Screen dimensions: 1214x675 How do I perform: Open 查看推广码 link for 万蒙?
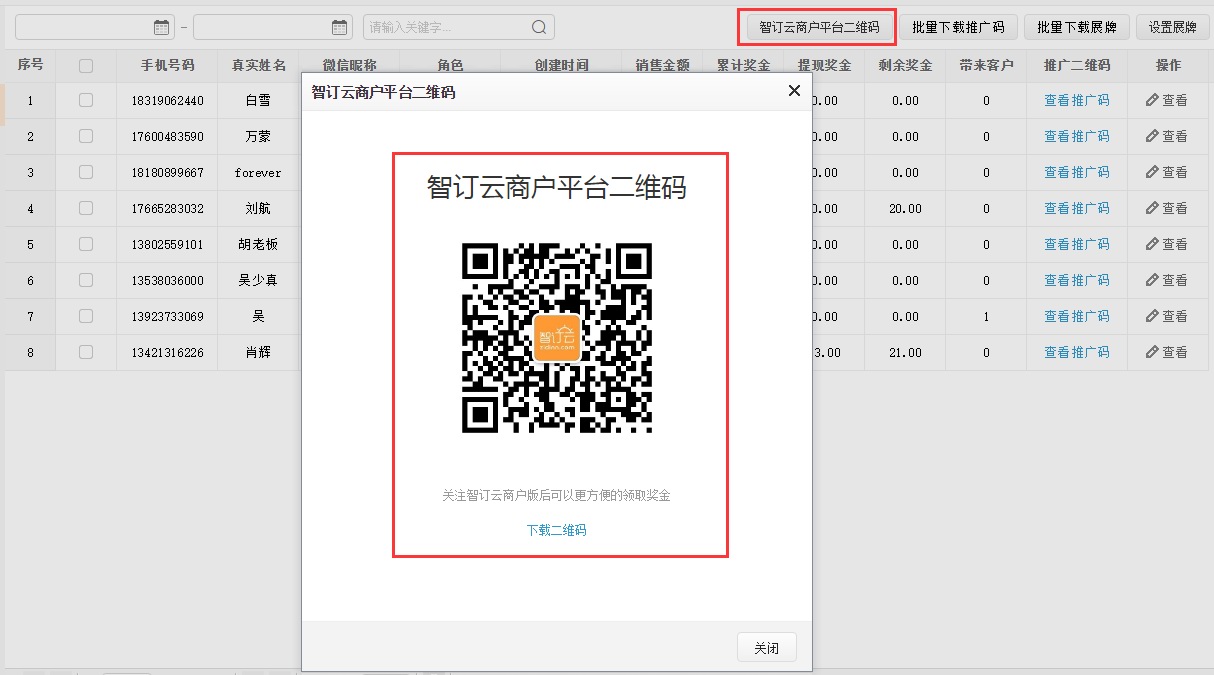1077,136
